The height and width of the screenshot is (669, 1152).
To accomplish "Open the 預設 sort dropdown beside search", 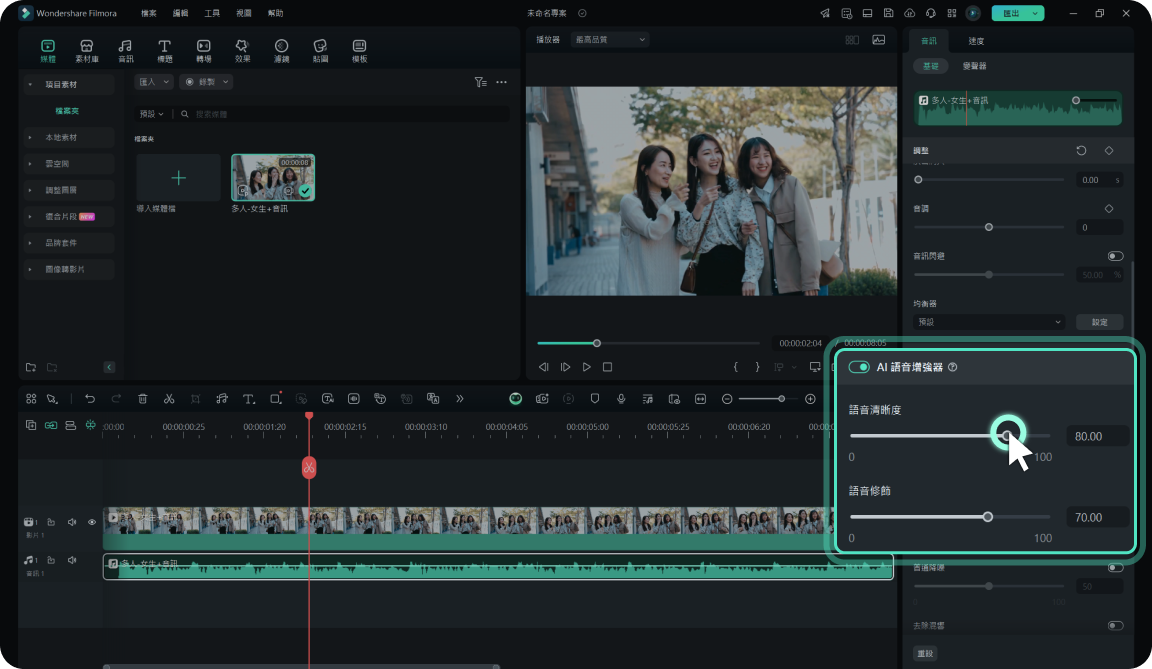I will tap(152, 114).
